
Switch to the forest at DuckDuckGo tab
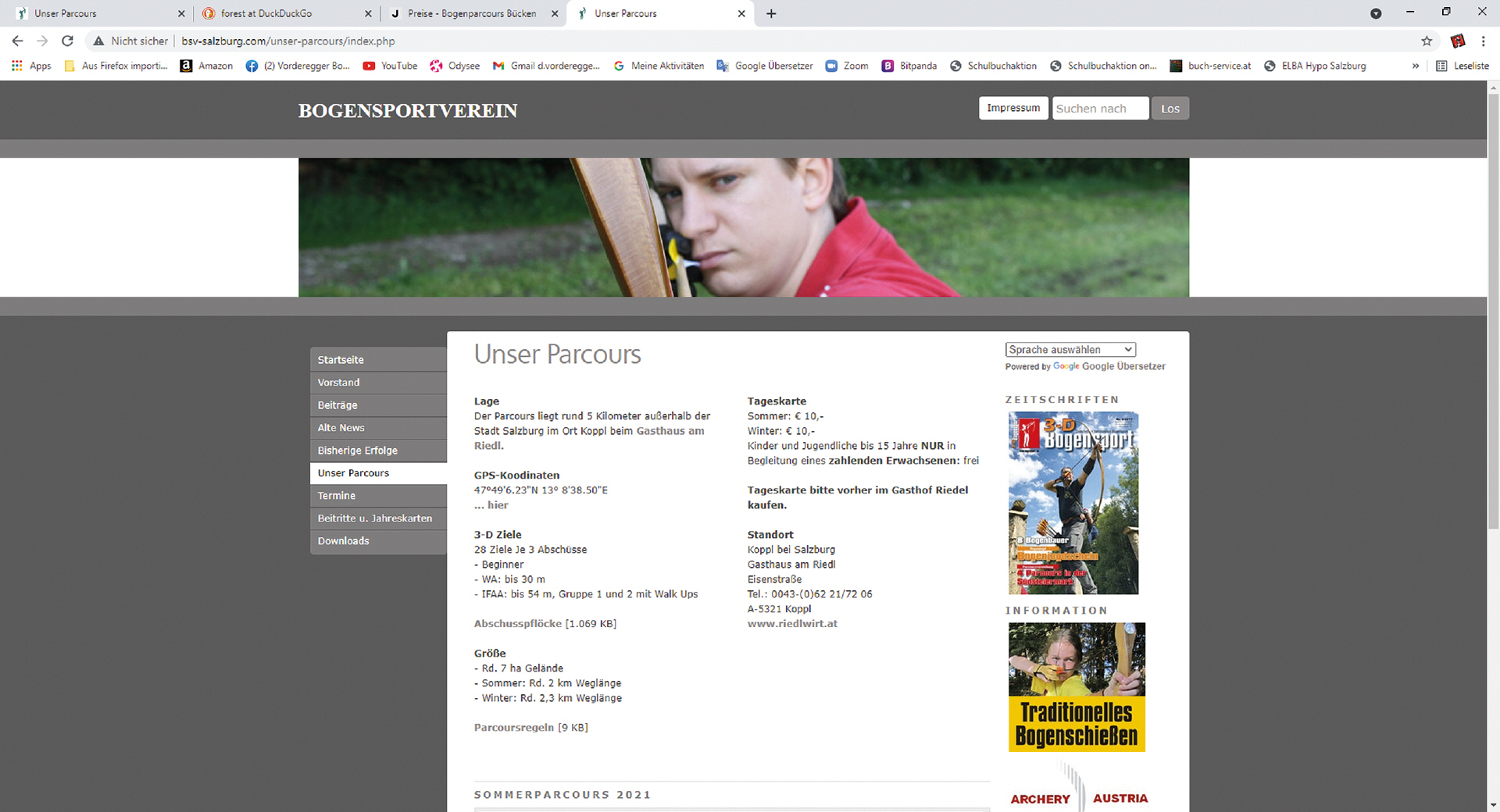pyautogui.click(x=266, y=13)
